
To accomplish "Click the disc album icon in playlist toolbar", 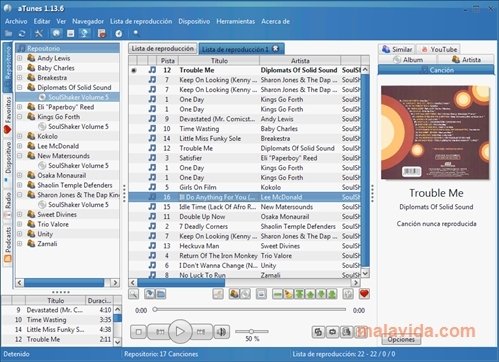I will [x=245, y=294].
